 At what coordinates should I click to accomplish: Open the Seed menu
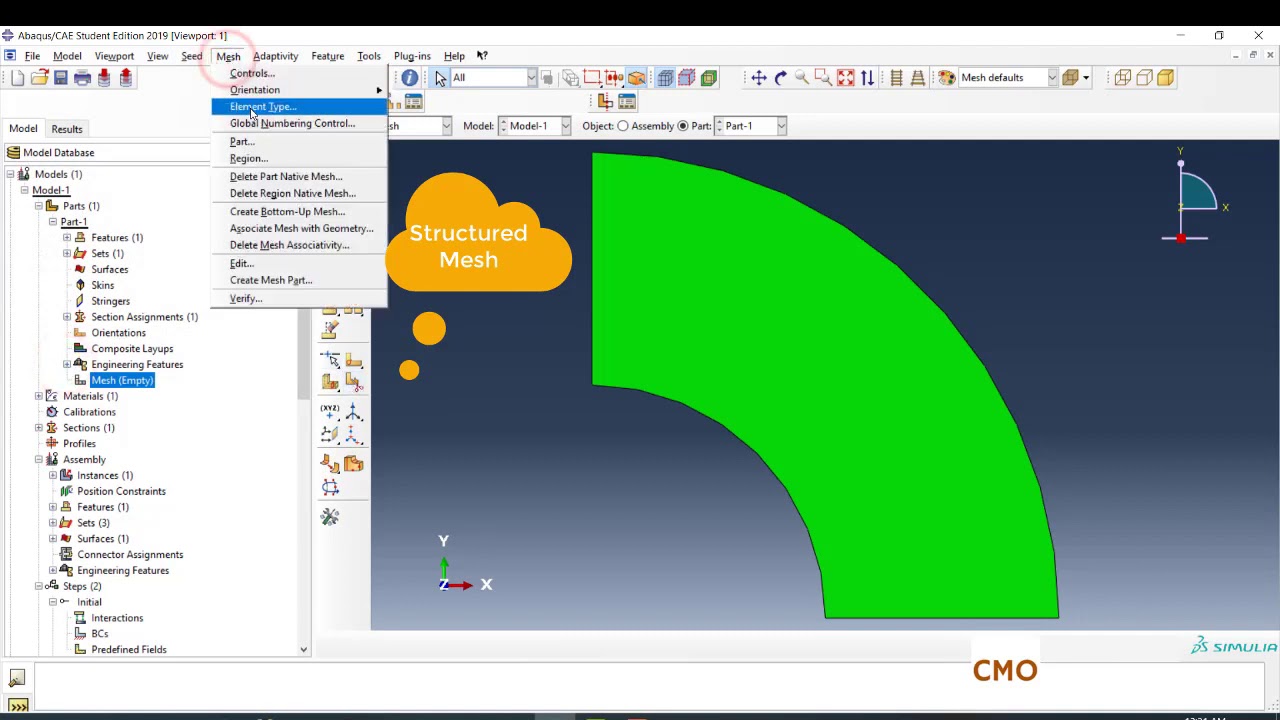click(x=191, y=56)
